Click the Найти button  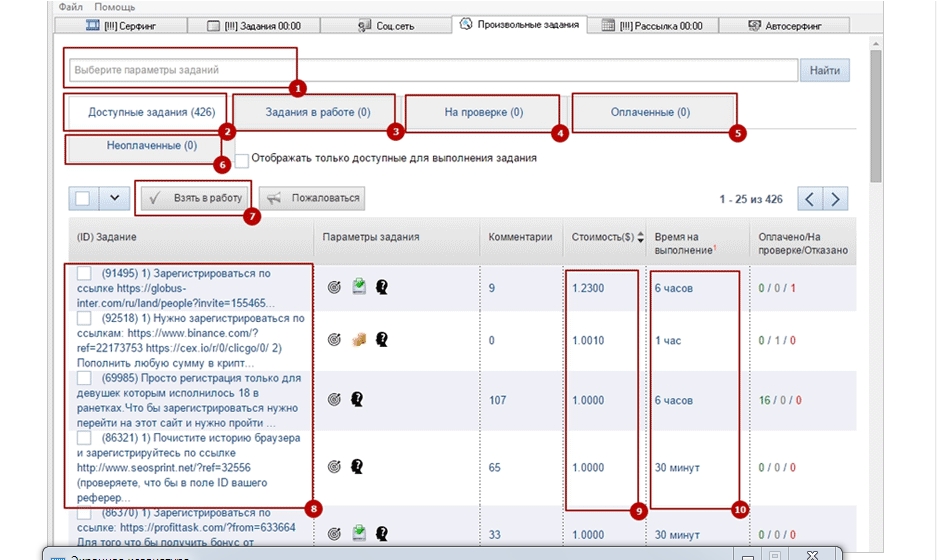[x=825, y=70]
